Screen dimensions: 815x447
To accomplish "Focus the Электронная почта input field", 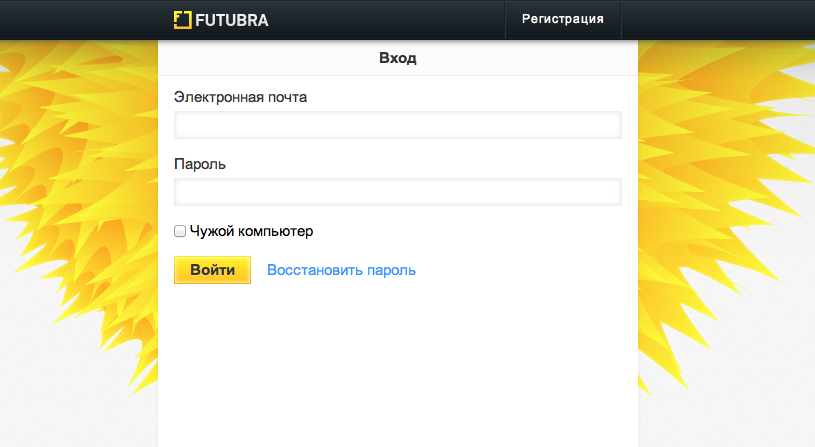I will 398,125.
